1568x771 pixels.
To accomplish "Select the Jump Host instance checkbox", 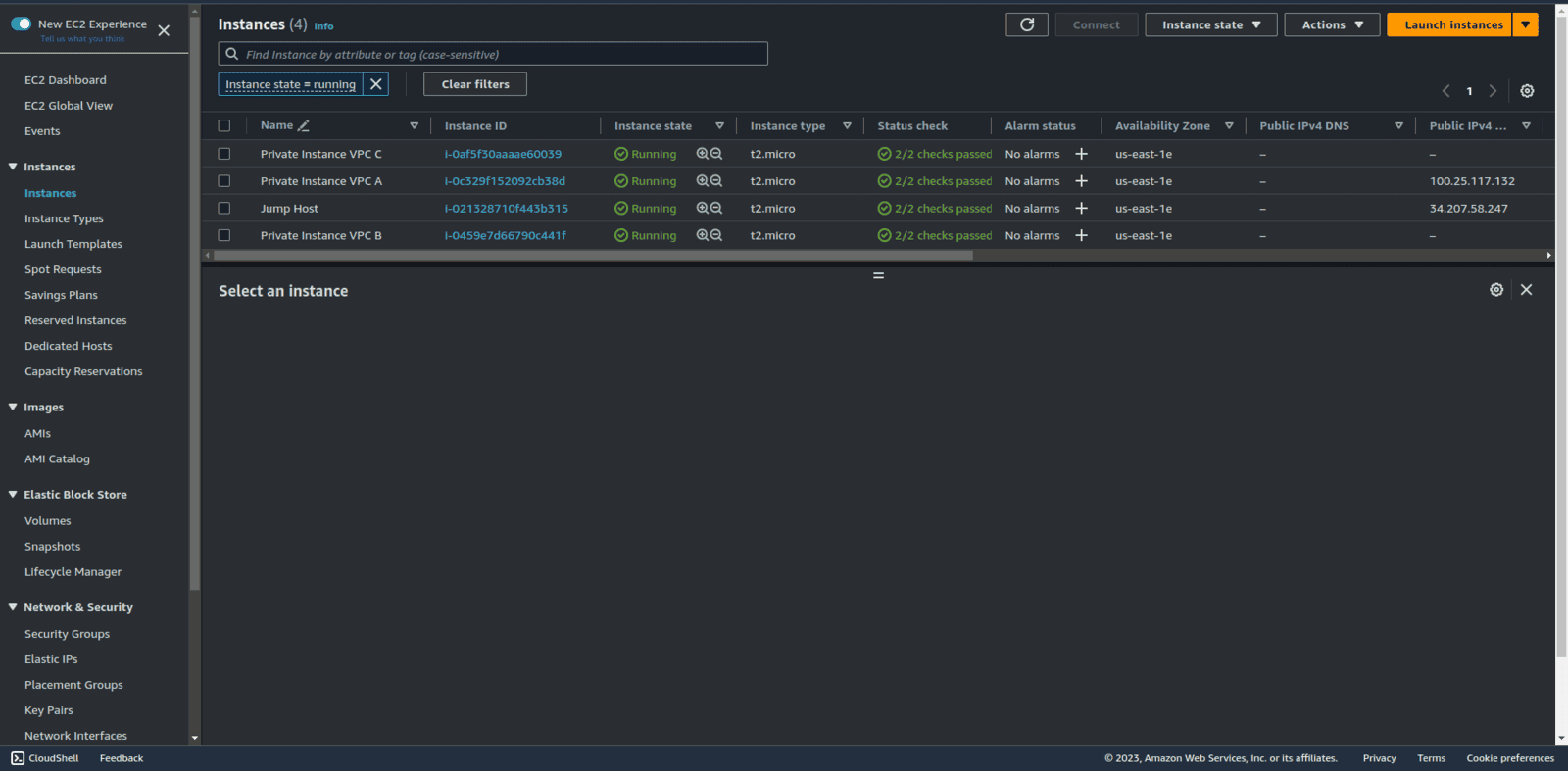I will (224, 209).
